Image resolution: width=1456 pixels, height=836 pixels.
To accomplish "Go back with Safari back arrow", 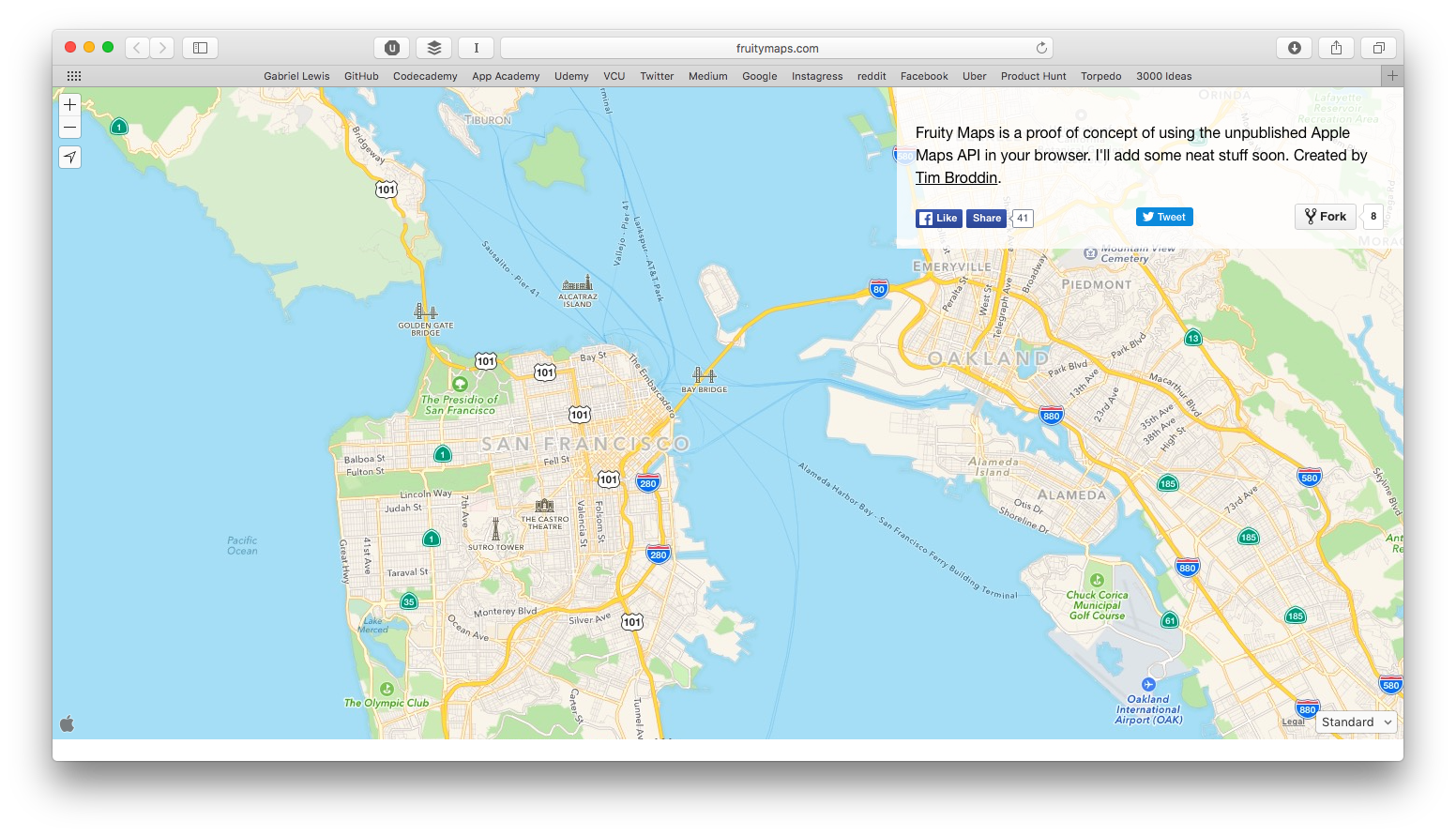I will click(138, 48).
